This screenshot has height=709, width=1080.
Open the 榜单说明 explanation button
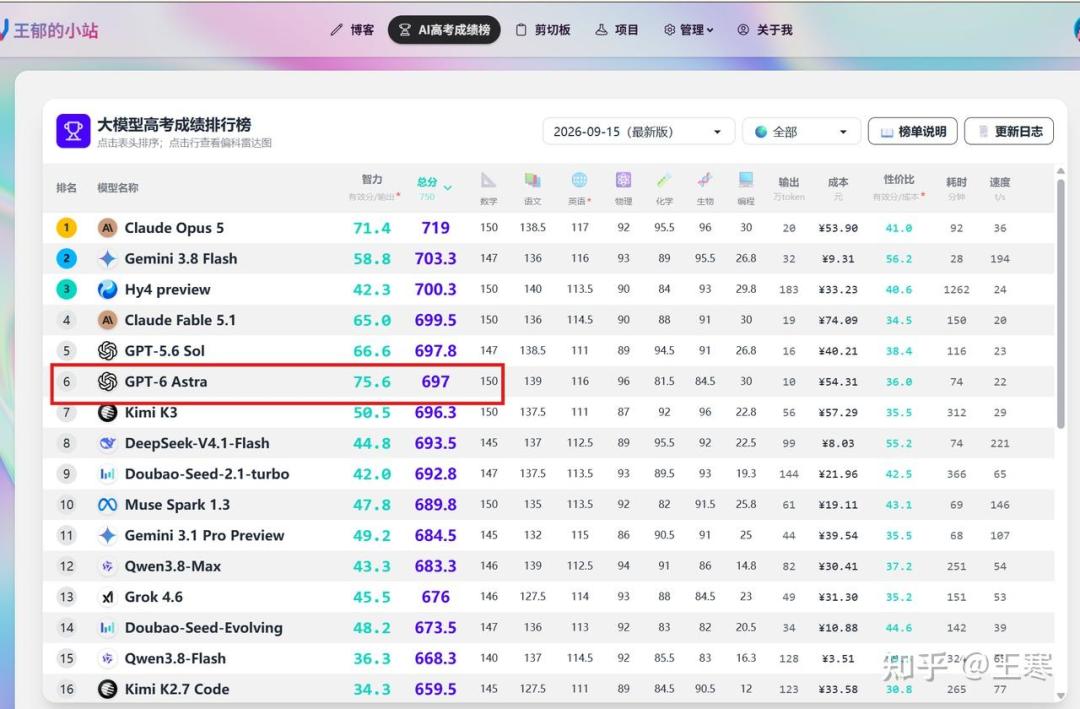[x=913, y=131]
